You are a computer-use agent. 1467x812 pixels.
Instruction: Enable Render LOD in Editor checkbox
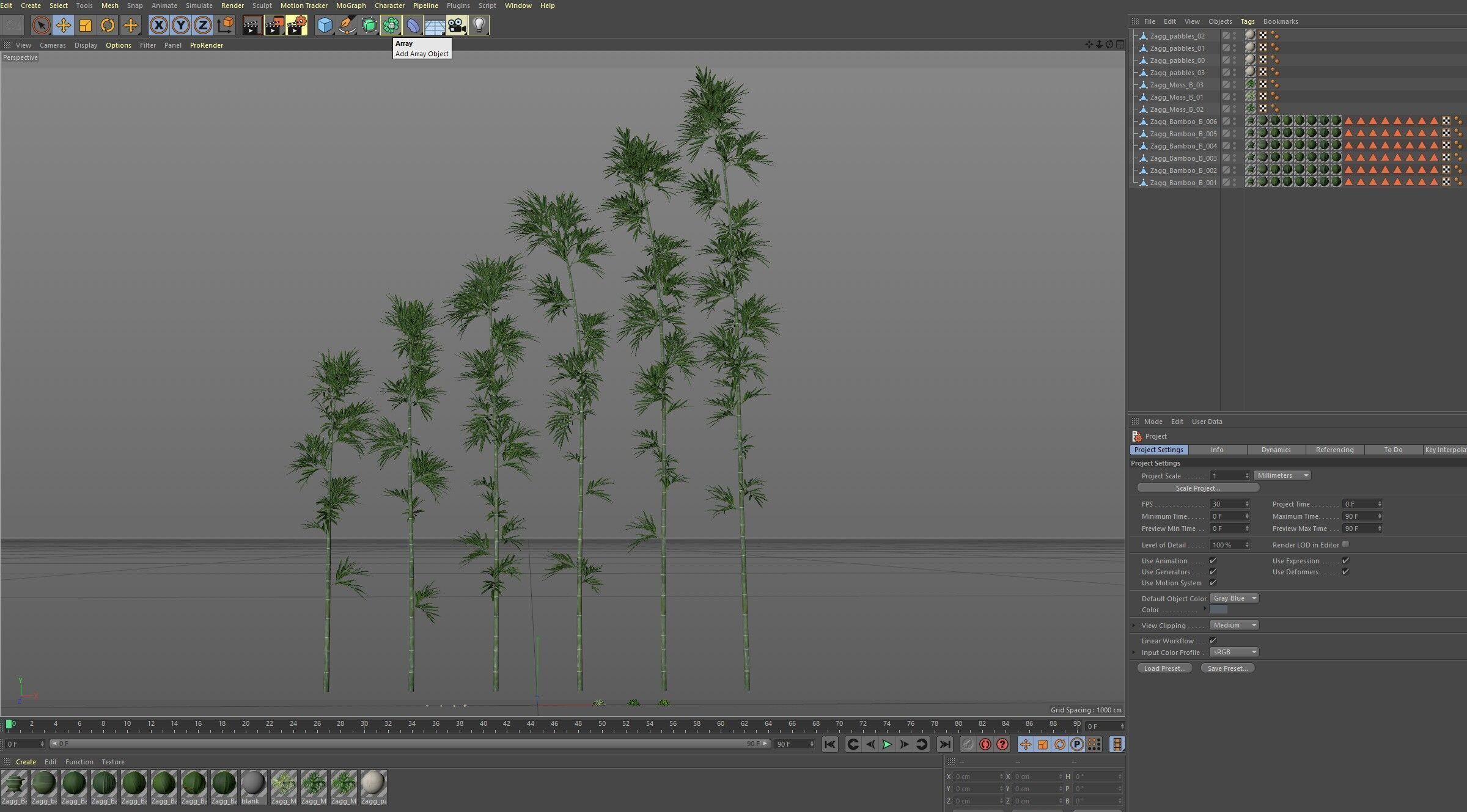click(1346, 544)
